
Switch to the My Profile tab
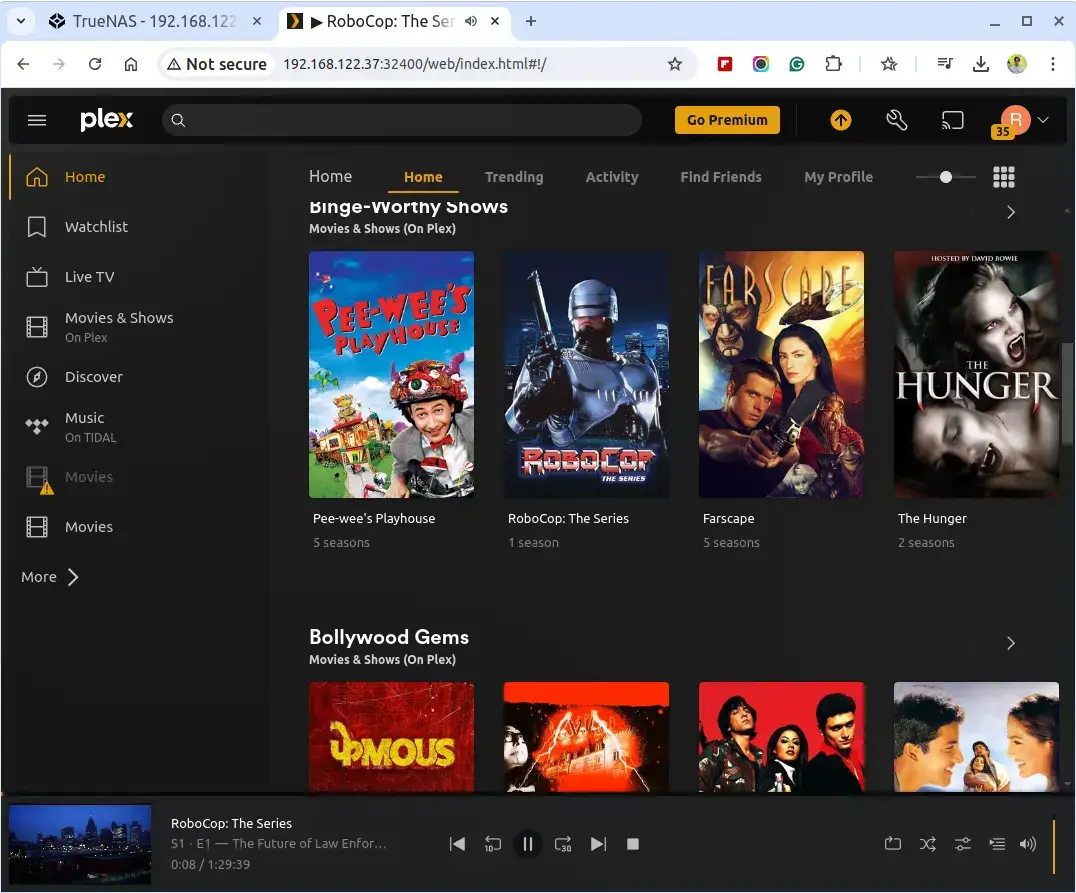click(x=839, y=177)
